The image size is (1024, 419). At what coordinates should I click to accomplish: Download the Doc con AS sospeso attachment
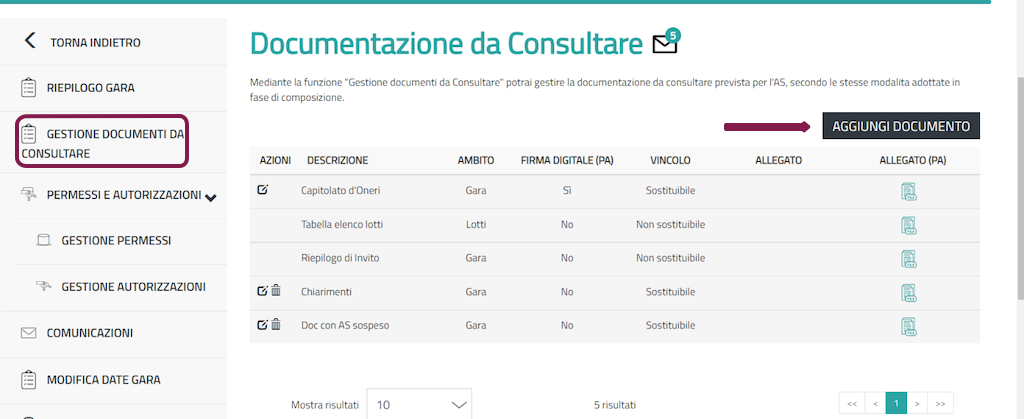[908, 326]
